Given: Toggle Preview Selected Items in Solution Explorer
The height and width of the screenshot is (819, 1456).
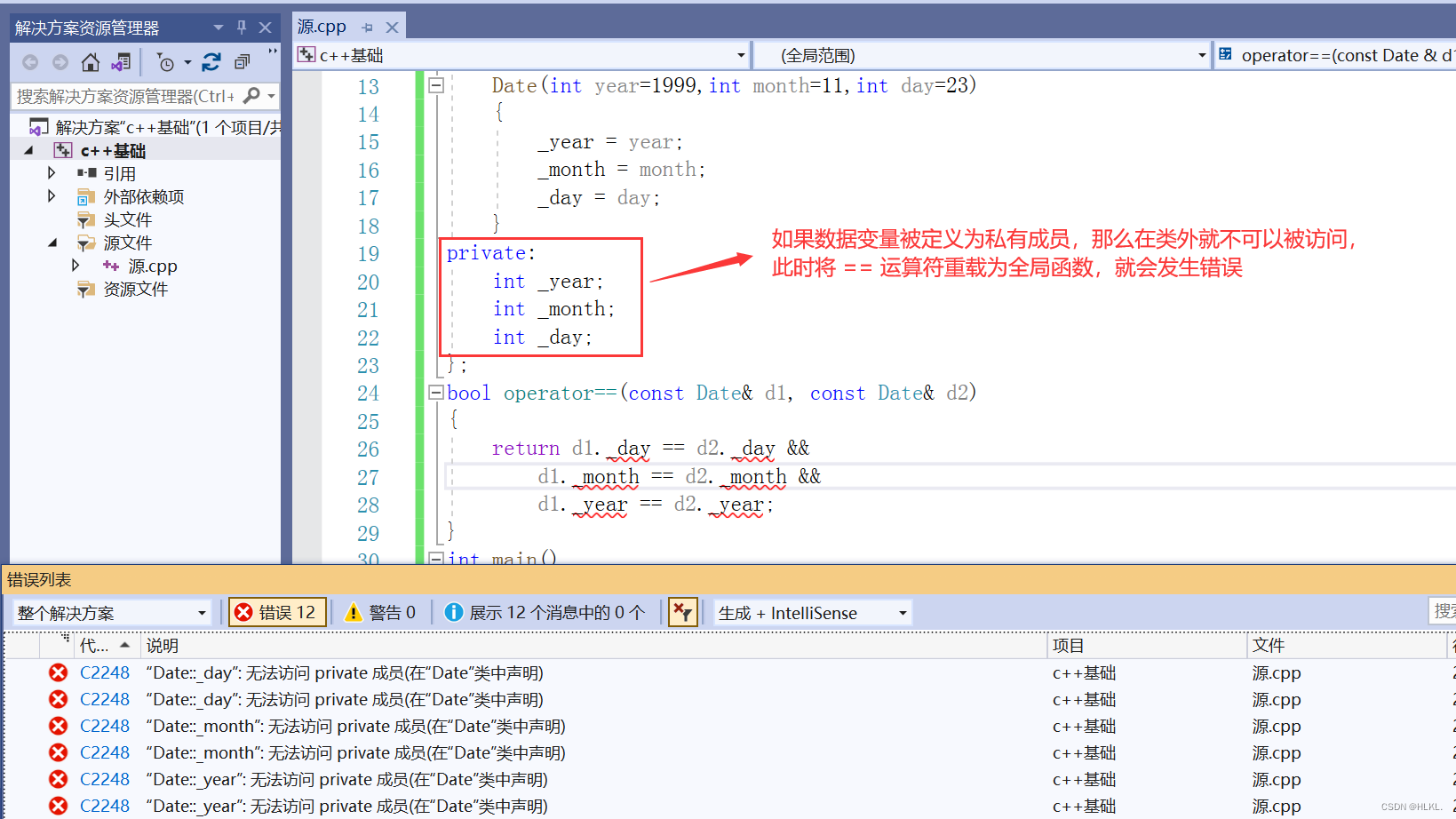Looking at the screenshot, I should pyautogui.click(x=242, y=62).
